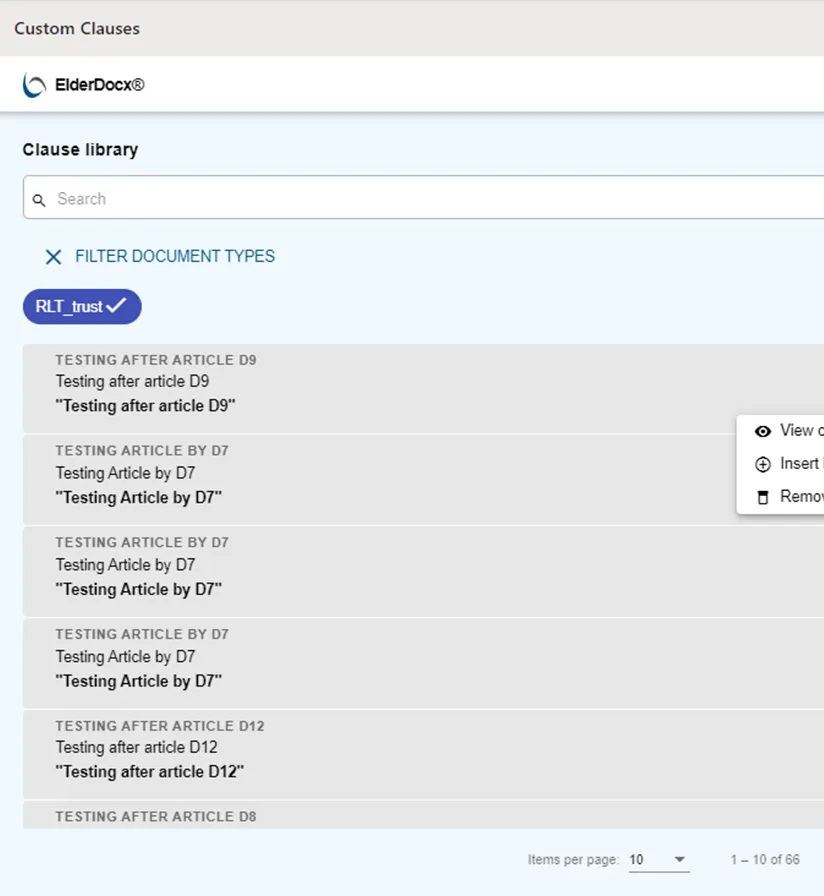Click the magnifier icon in the search bar
824x896 pixels.
(39, 200)
